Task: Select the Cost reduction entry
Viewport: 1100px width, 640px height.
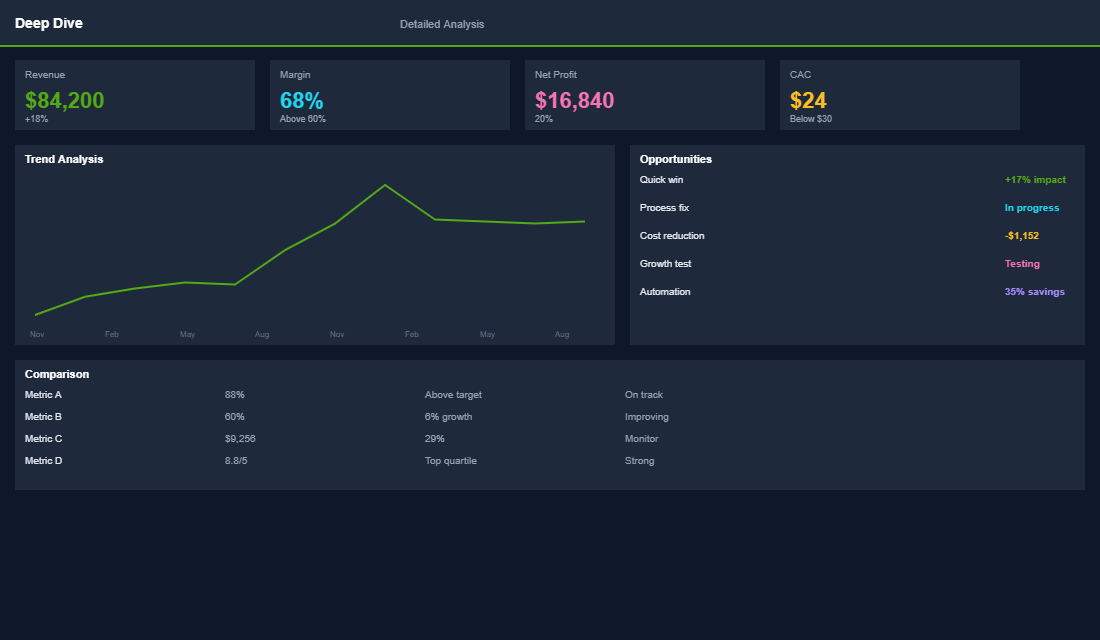Action: coord(857,235)
